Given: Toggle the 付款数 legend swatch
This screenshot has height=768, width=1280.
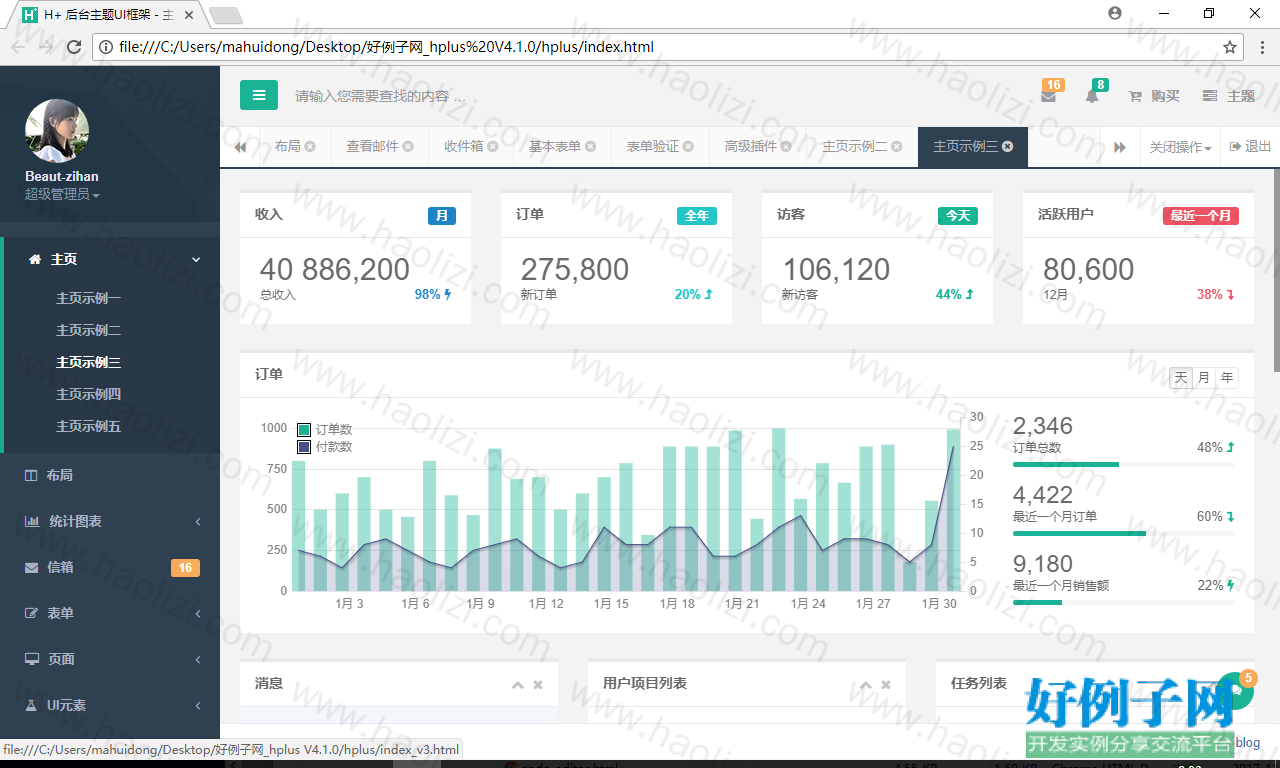Looking at the screenshot, I should tap(304, 447).
